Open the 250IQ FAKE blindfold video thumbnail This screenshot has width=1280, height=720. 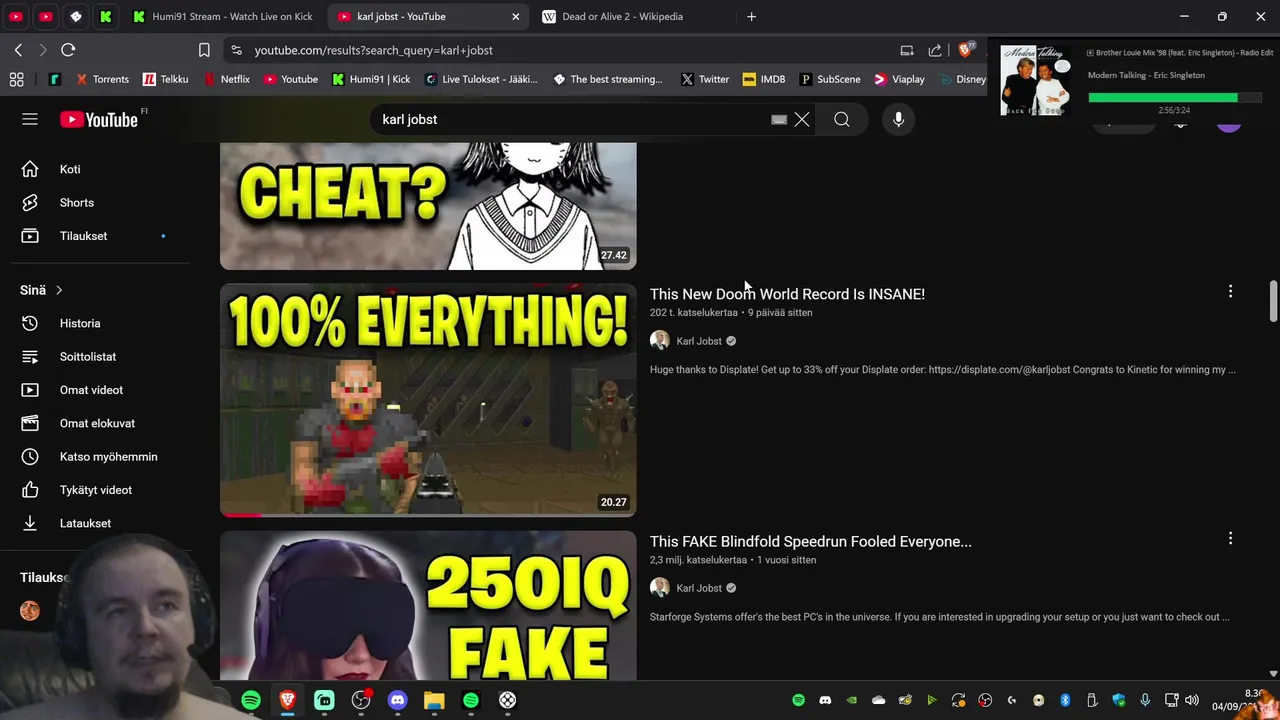428,606
